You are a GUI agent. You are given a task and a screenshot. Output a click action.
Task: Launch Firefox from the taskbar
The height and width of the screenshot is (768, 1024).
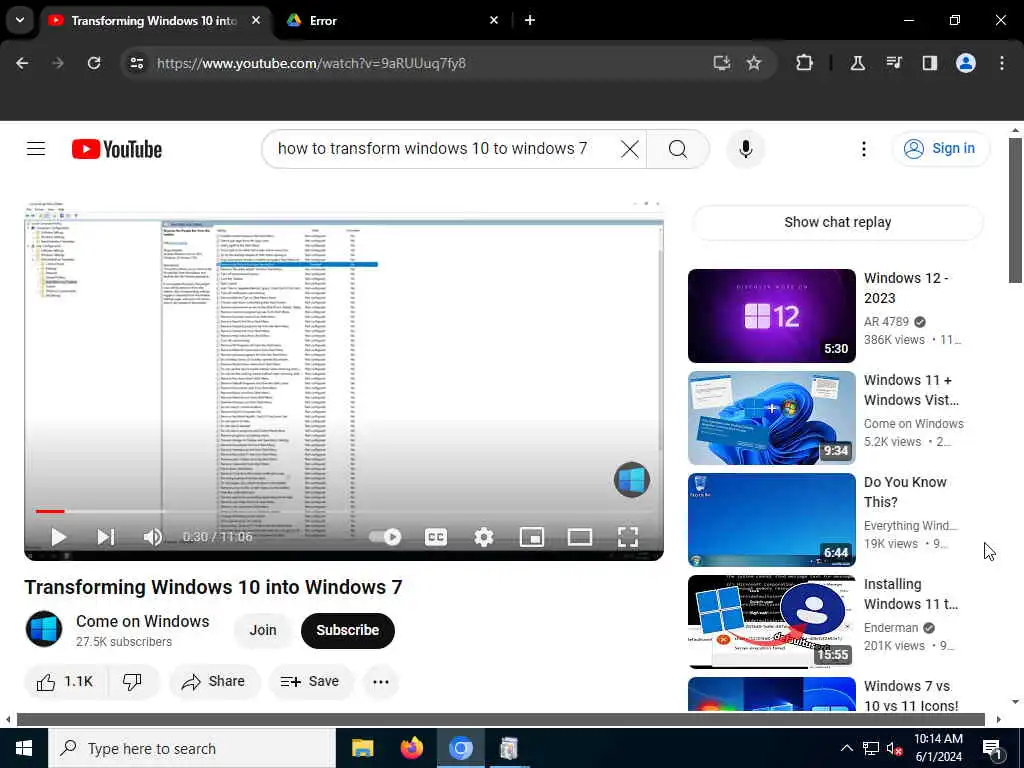411,748
